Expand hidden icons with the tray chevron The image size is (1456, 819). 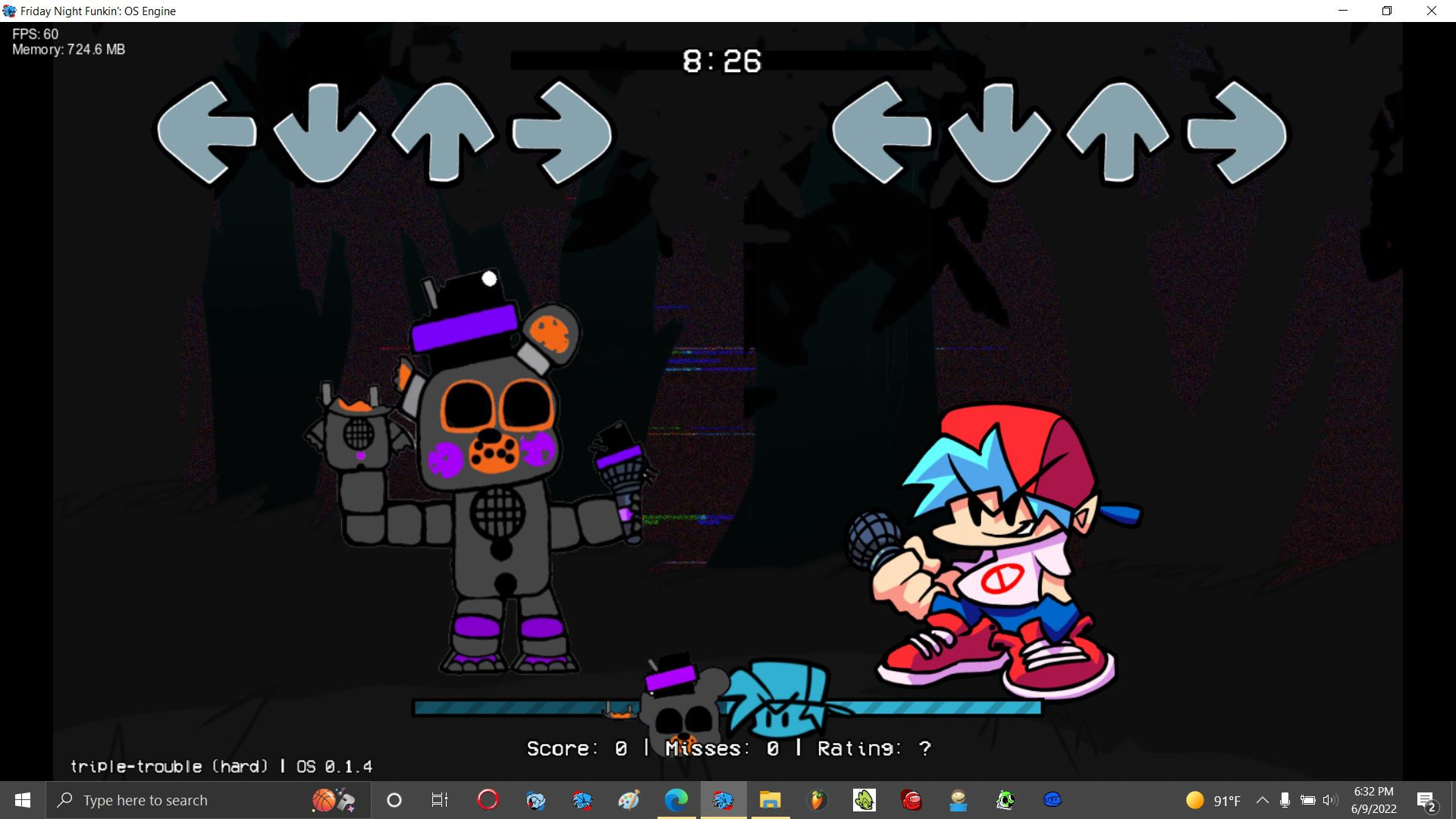[1263, 800]
